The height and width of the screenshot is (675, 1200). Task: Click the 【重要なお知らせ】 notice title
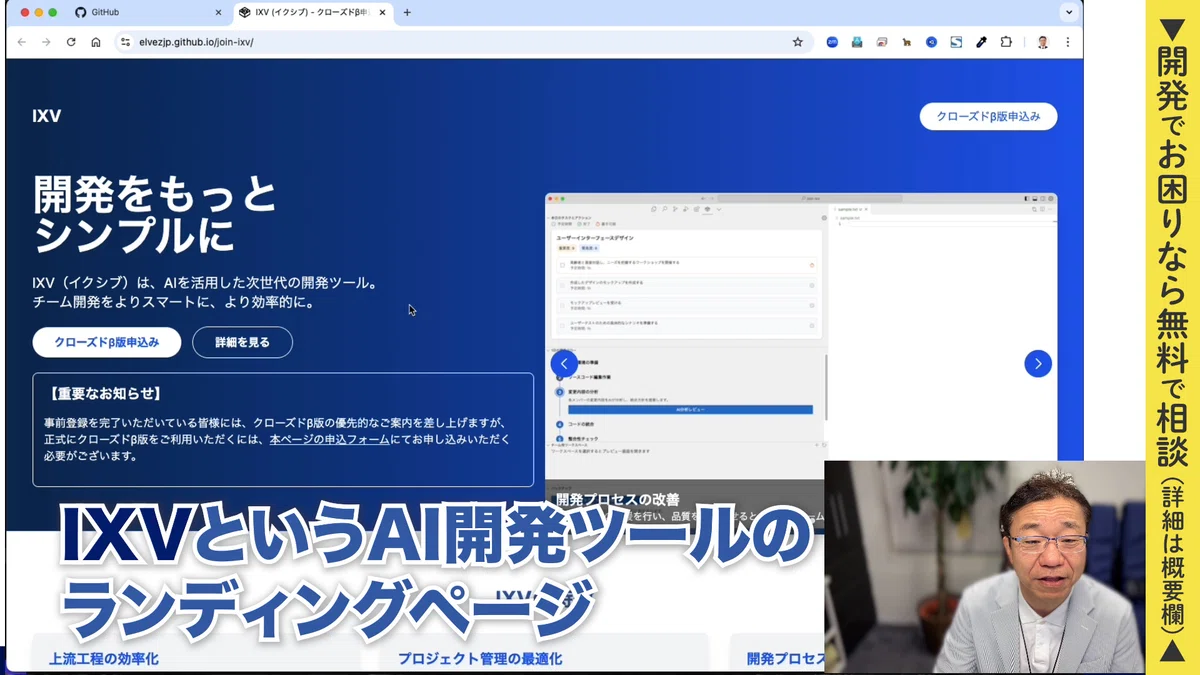coord(104,394)
